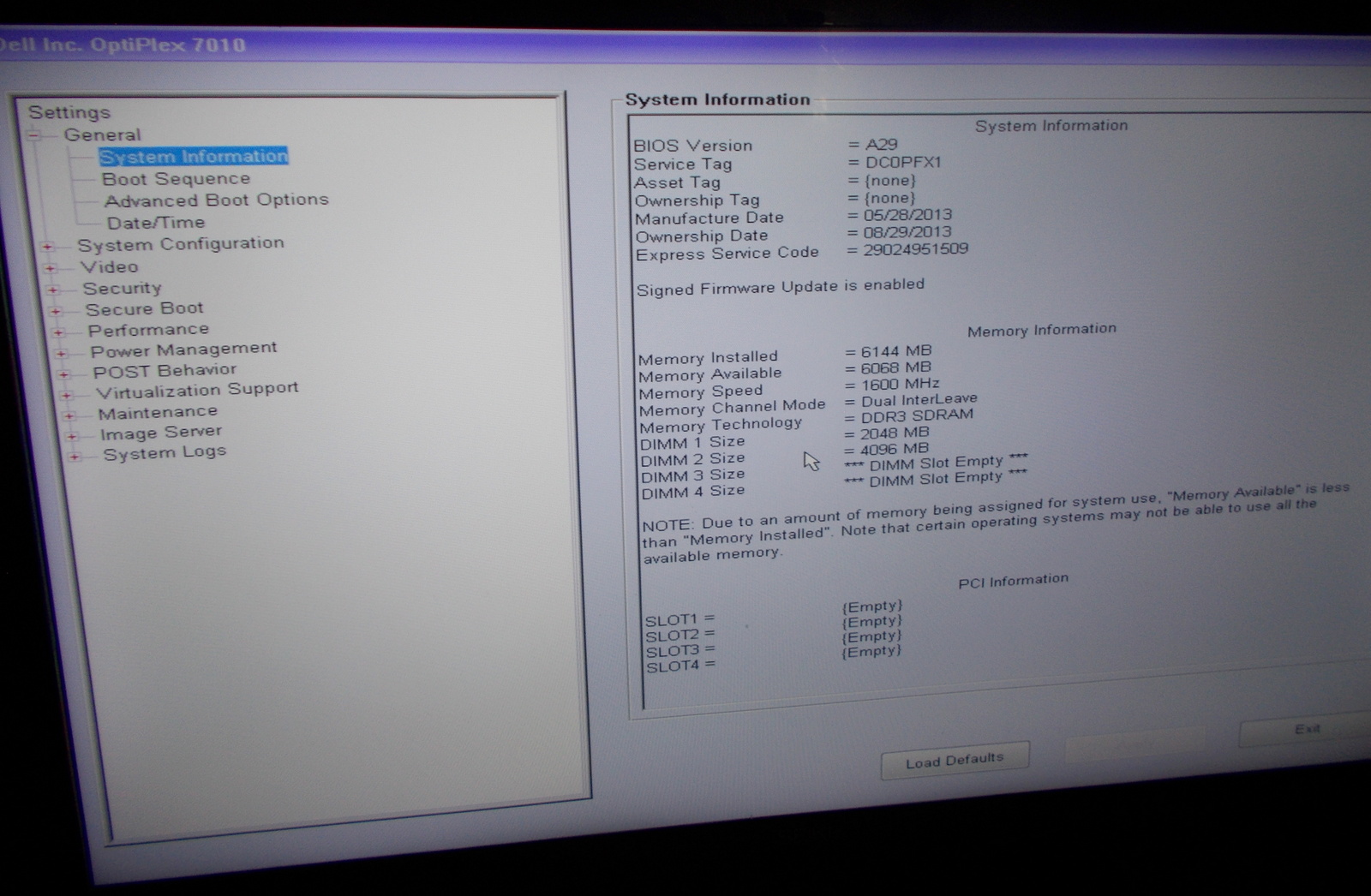Click the Virtualization Support label
The height and width of the screenshot is (896, 1371).
pyautogui.click(x=197, y=390)
